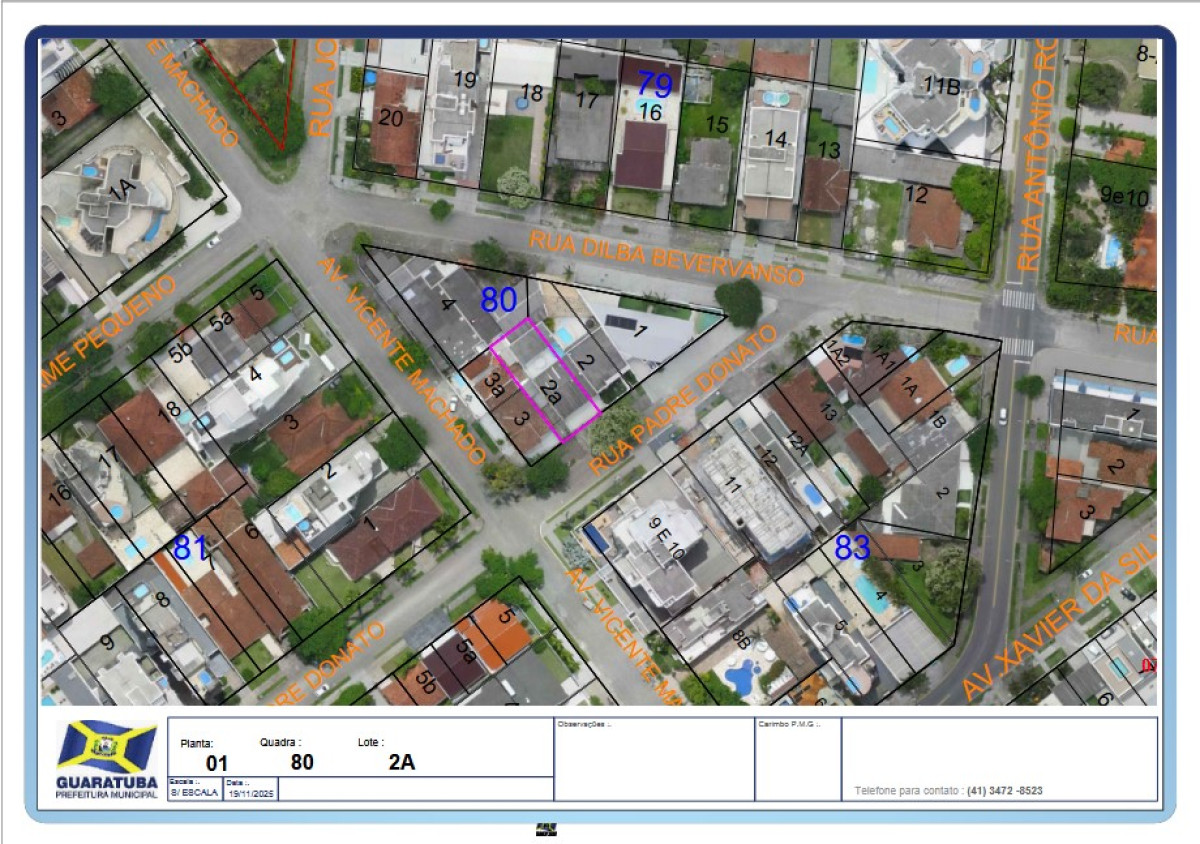This screenshot has height=844, width=1200.
Task: Click the blue block number 80 on the map
Action: 498,300
